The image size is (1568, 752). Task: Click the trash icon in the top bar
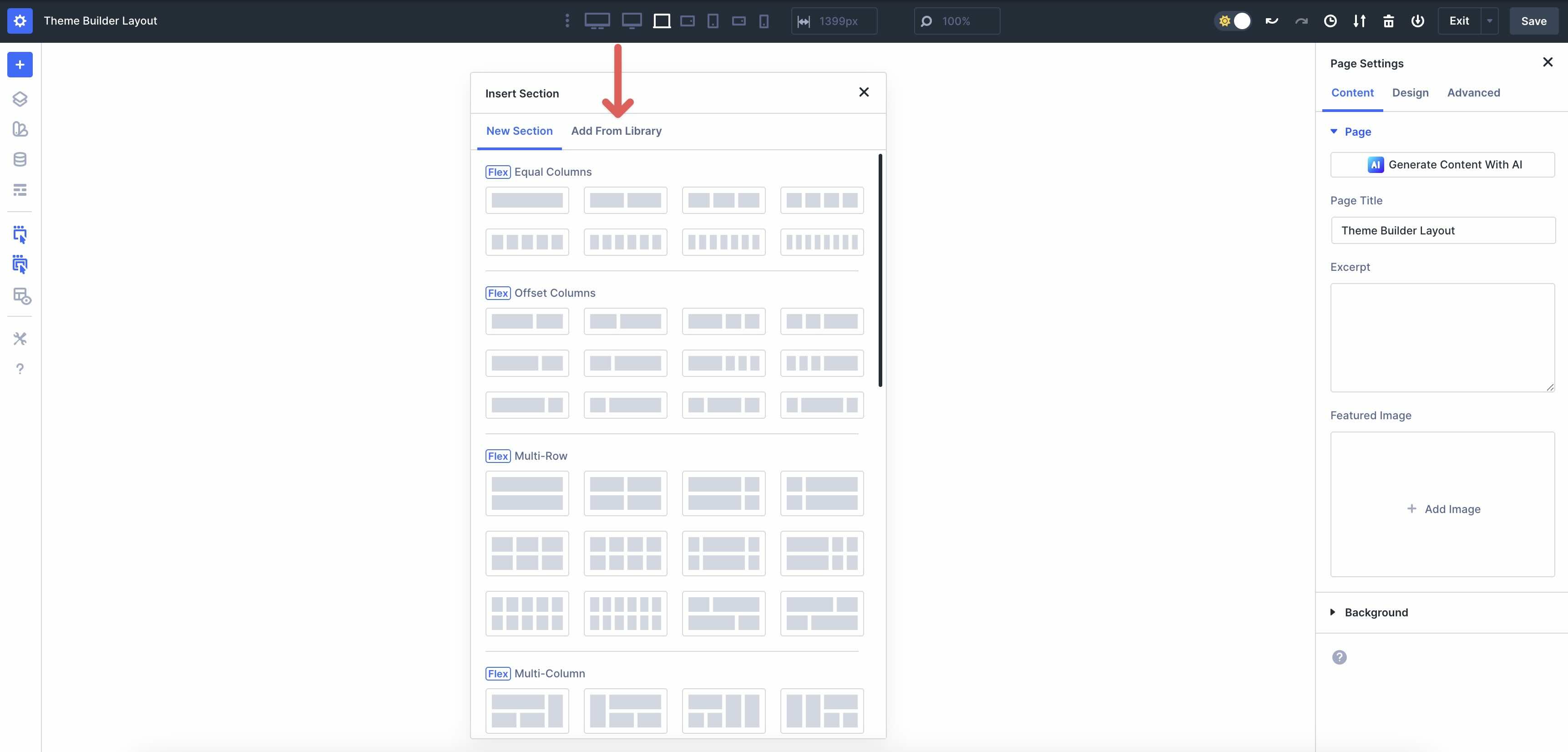coord(1388,20)
